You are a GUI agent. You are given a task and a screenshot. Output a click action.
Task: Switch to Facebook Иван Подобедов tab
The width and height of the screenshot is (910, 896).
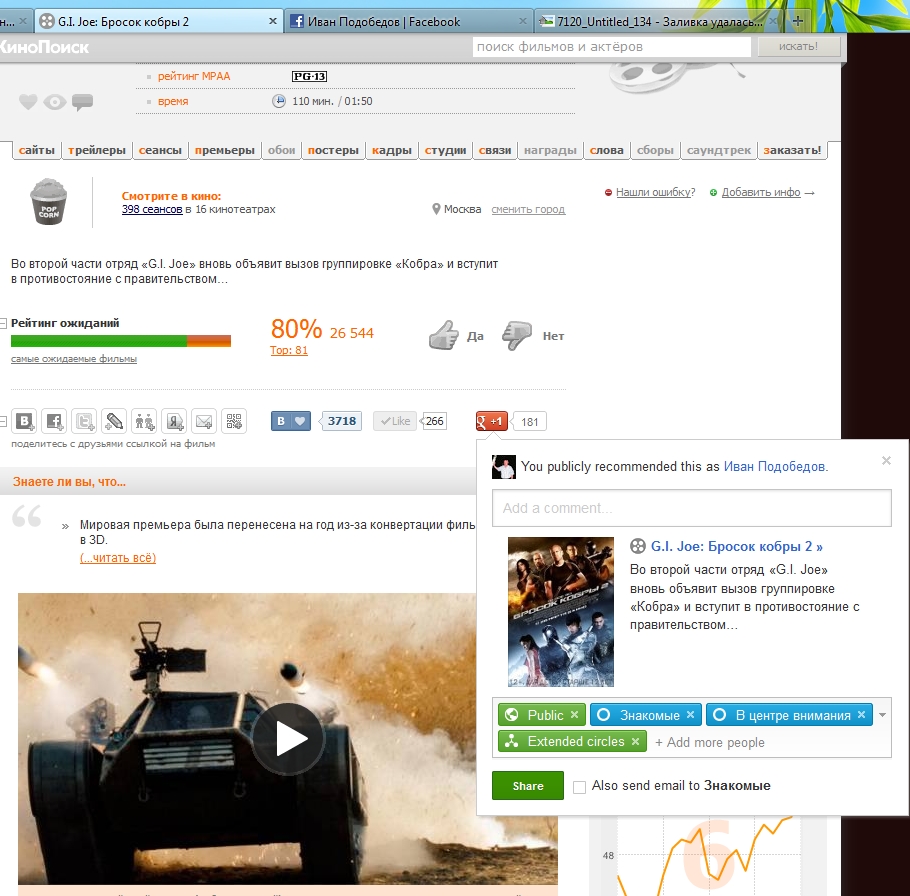point(407,21)
